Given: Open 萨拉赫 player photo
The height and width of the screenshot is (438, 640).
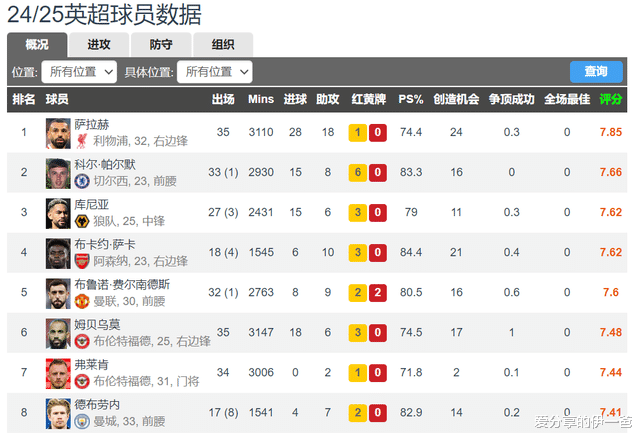Looking at the screenshot, I should (58, 133).
